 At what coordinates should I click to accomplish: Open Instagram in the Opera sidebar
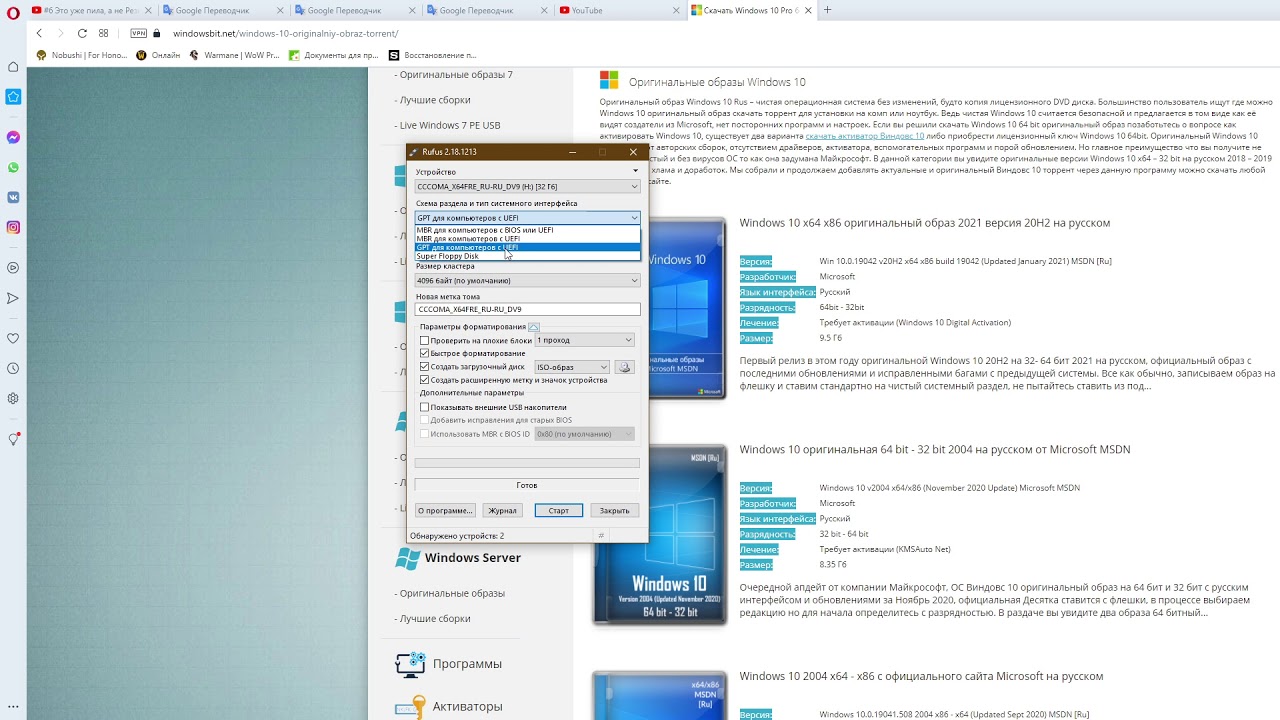[x=13, y=227]
